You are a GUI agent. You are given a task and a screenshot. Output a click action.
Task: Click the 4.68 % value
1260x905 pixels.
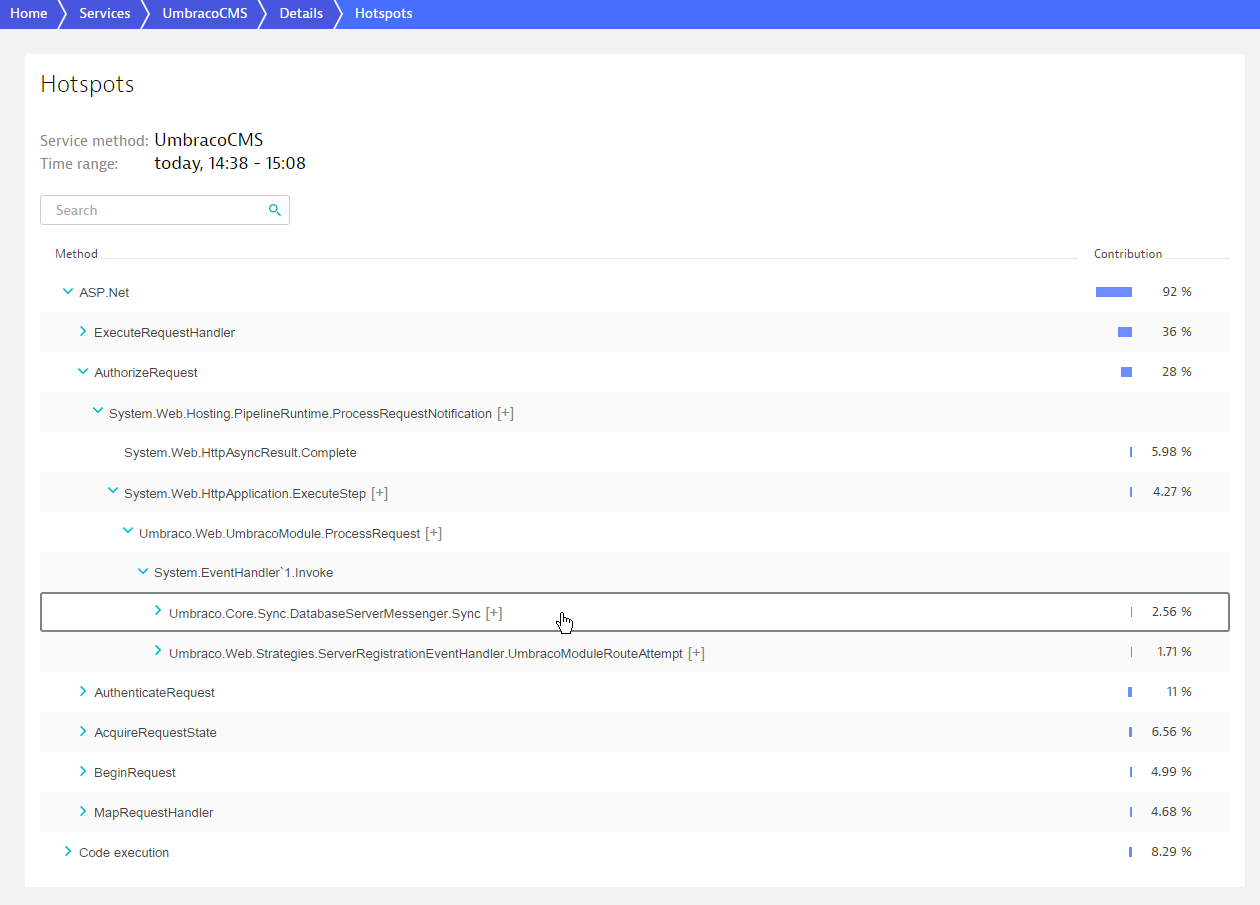pos(1171,812)
